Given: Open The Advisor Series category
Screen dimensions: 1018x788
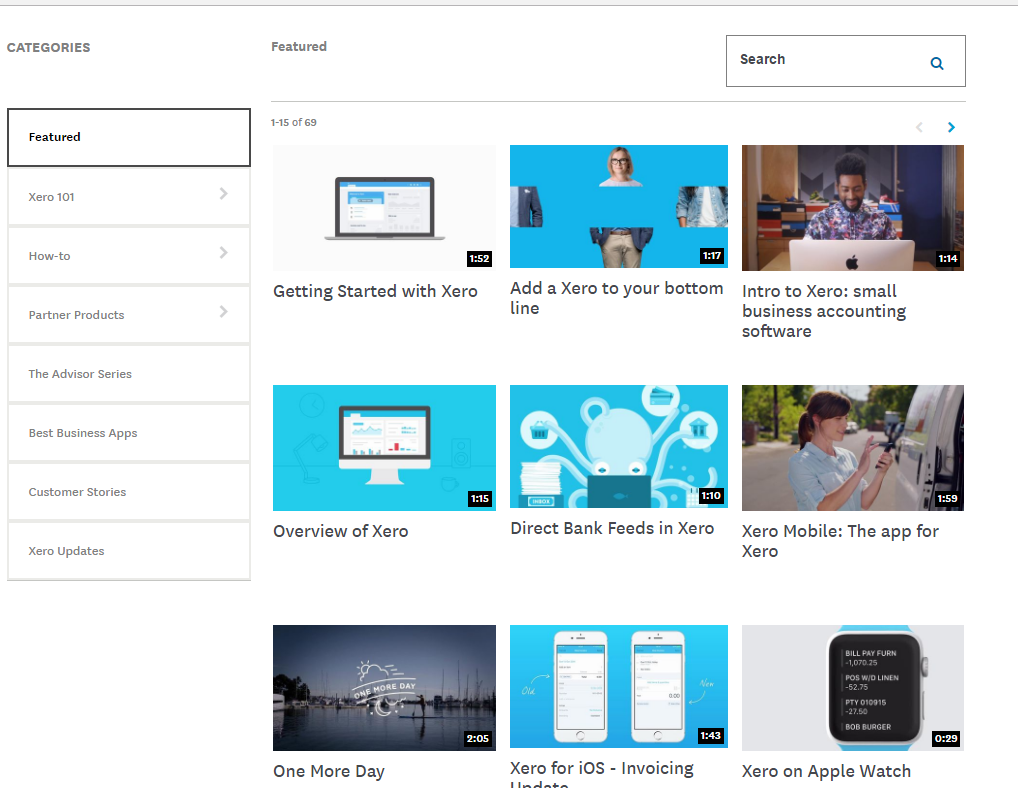Looking at the screenshot, I should click(129, 374).
